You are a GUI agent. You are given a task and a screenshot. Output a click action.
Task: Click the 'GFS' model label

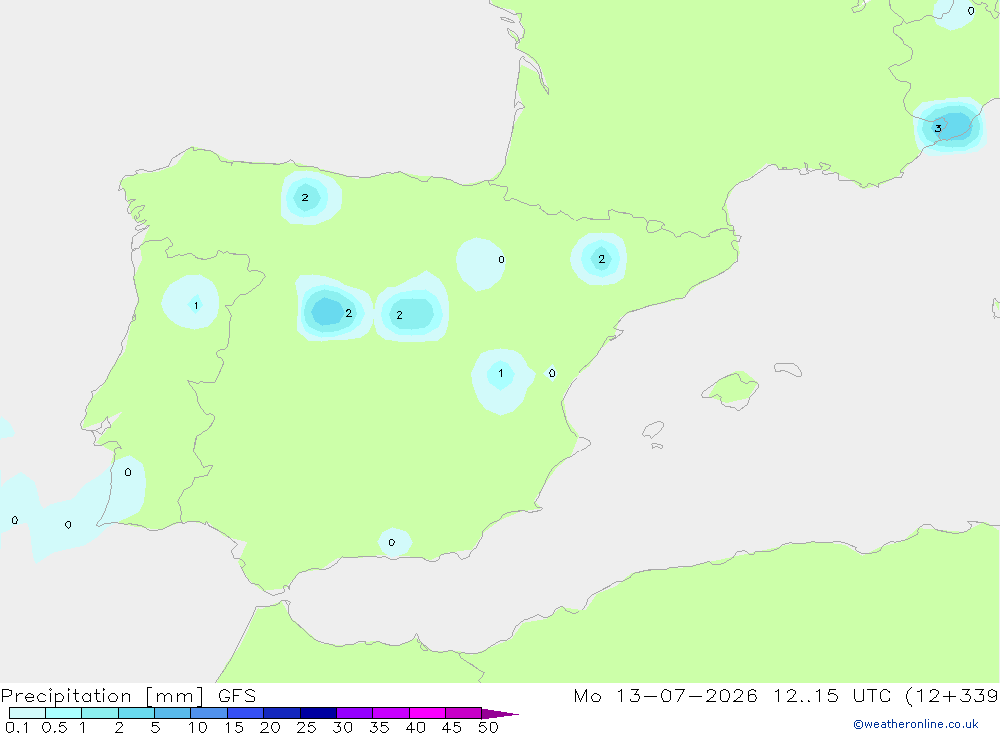237,696
